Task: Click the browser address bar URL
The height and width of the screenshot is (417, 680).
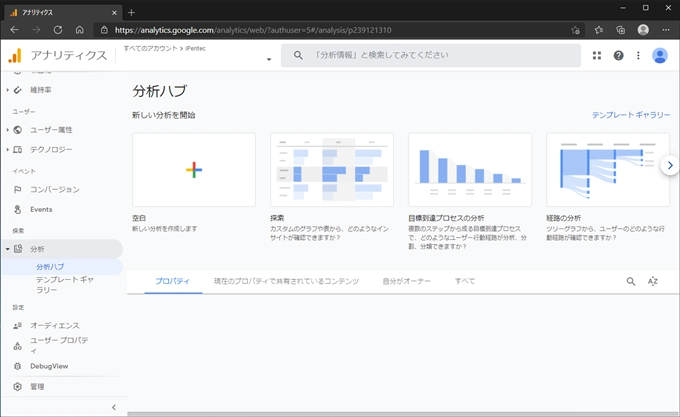Action: coord(253,30)
